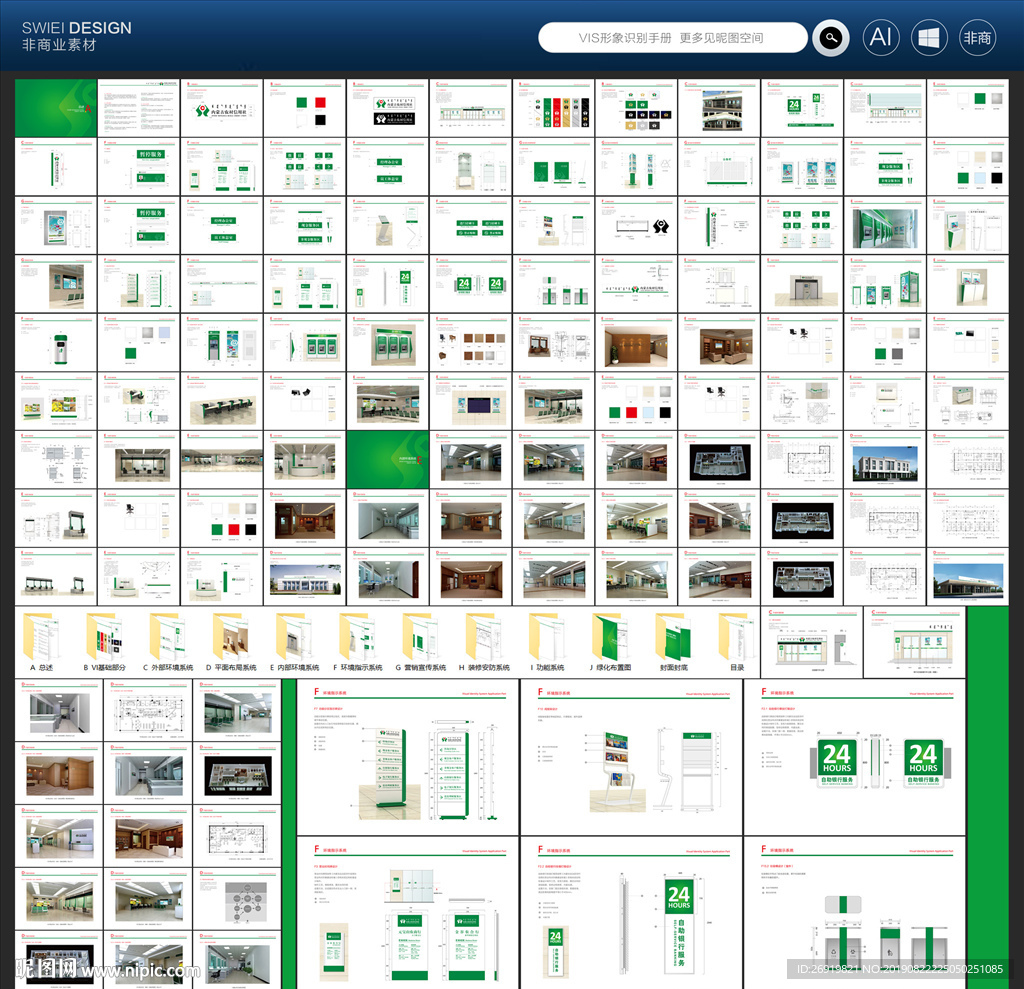The height and width of the screenshot is (989, 1024).
Task: Open the 封面封底 folder
Action: pyautogui.click(x=673, y=641)
